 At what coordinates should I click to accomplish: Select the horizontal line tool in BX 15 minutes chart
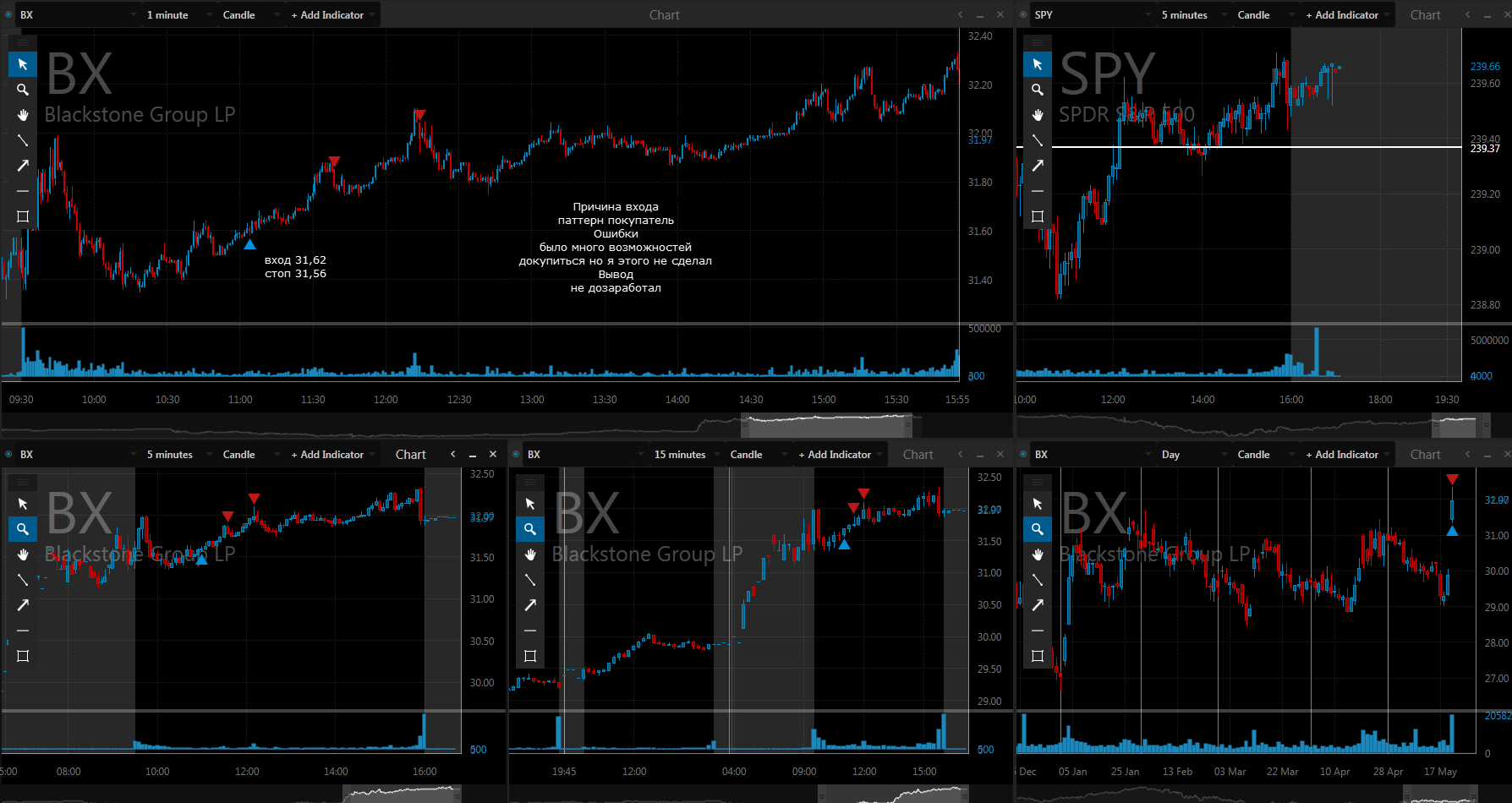[530, 631]
